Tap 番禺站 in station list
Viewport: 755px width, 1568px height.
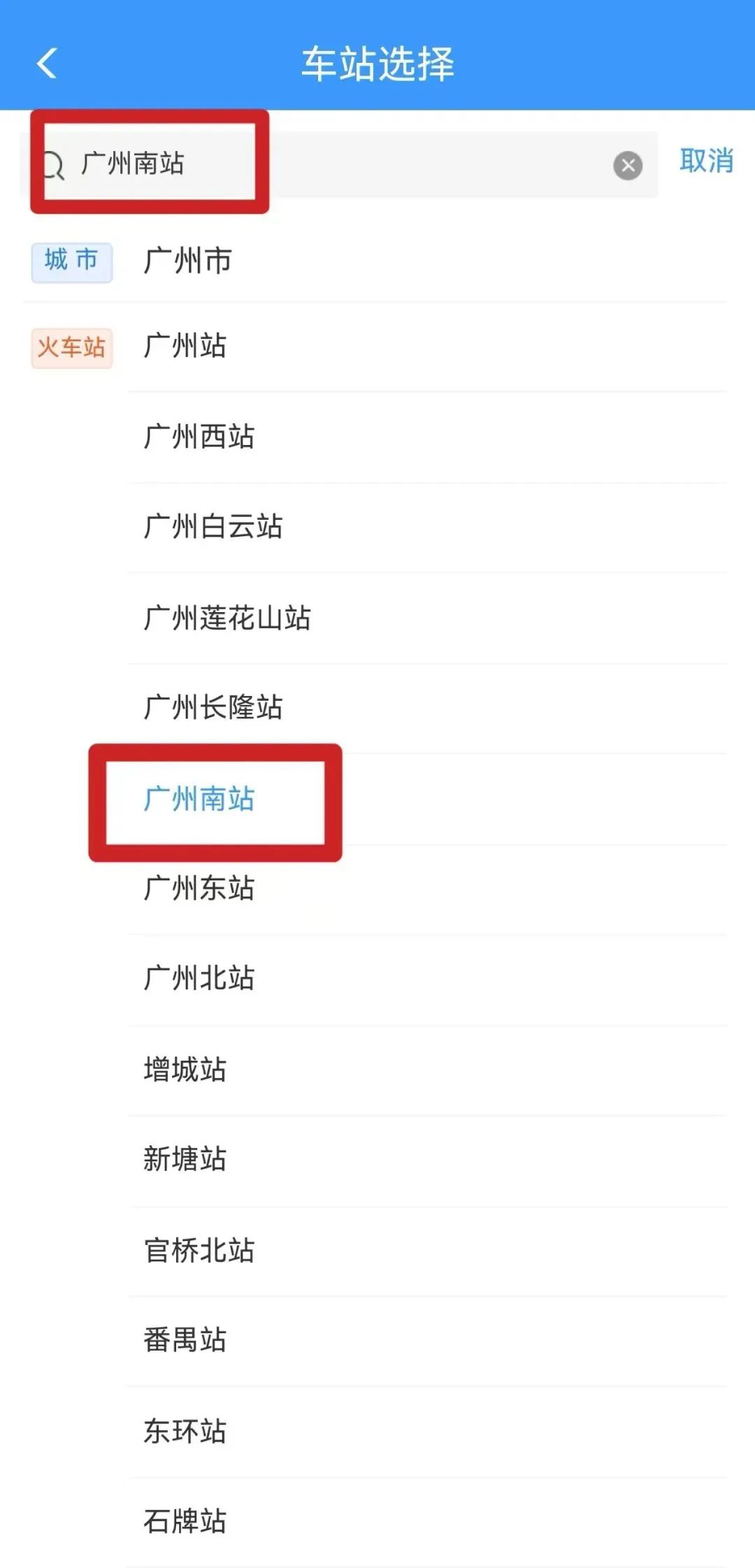coord(185,1340)
